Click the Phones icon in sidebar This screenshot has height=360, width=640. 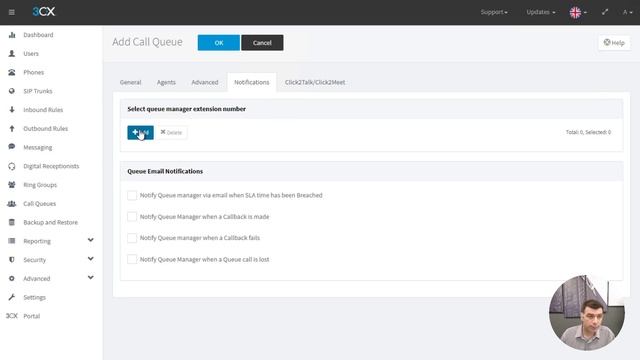click(x=12, y=72)
